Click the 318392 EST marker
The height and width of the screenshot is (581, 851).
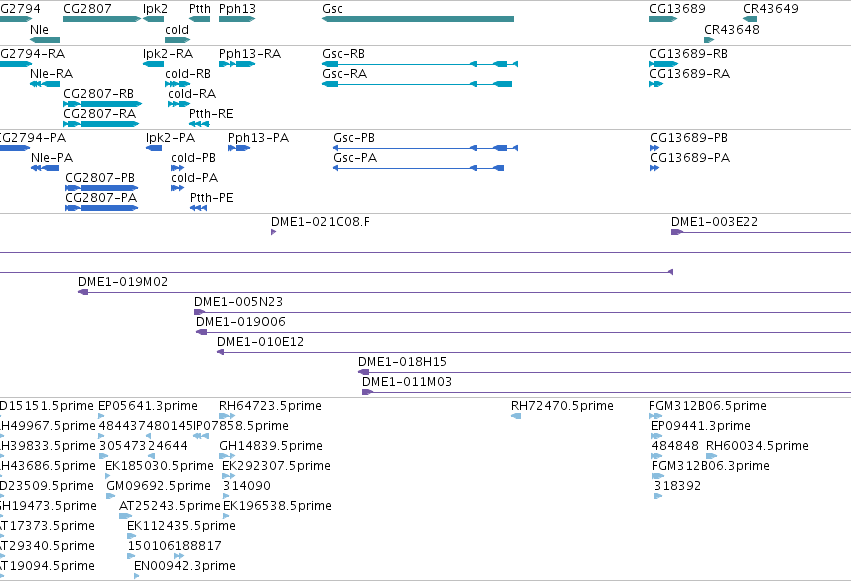tap(658, 496)
